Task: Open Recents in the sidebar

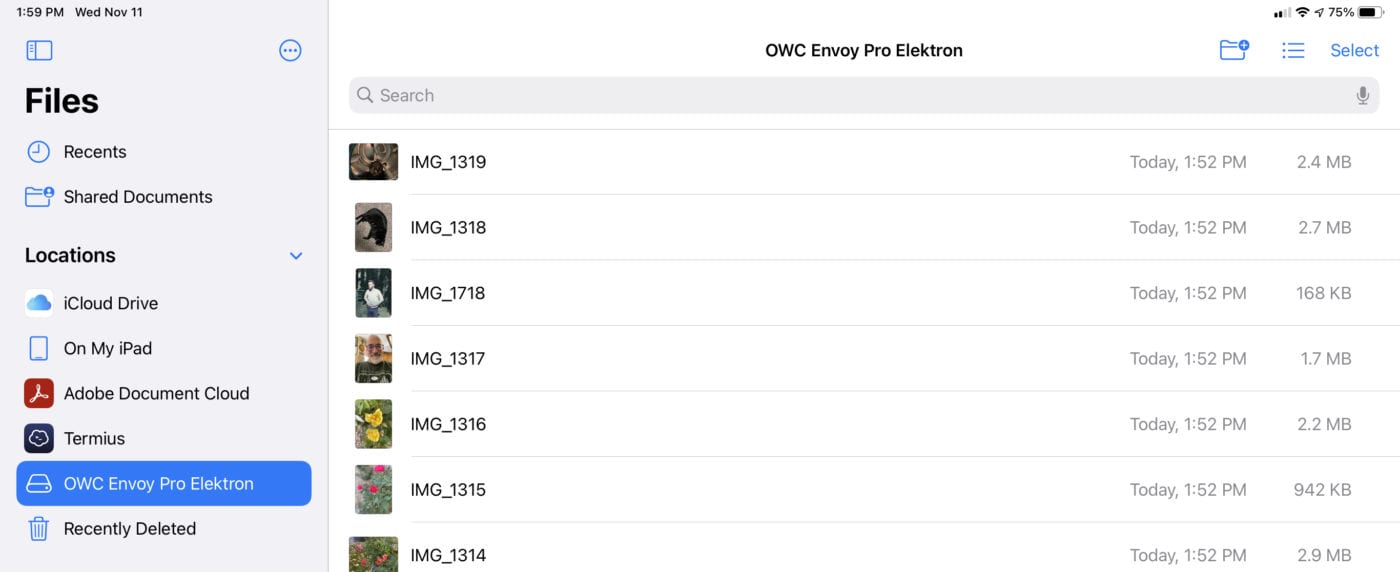Action: [x=94, y=152]
